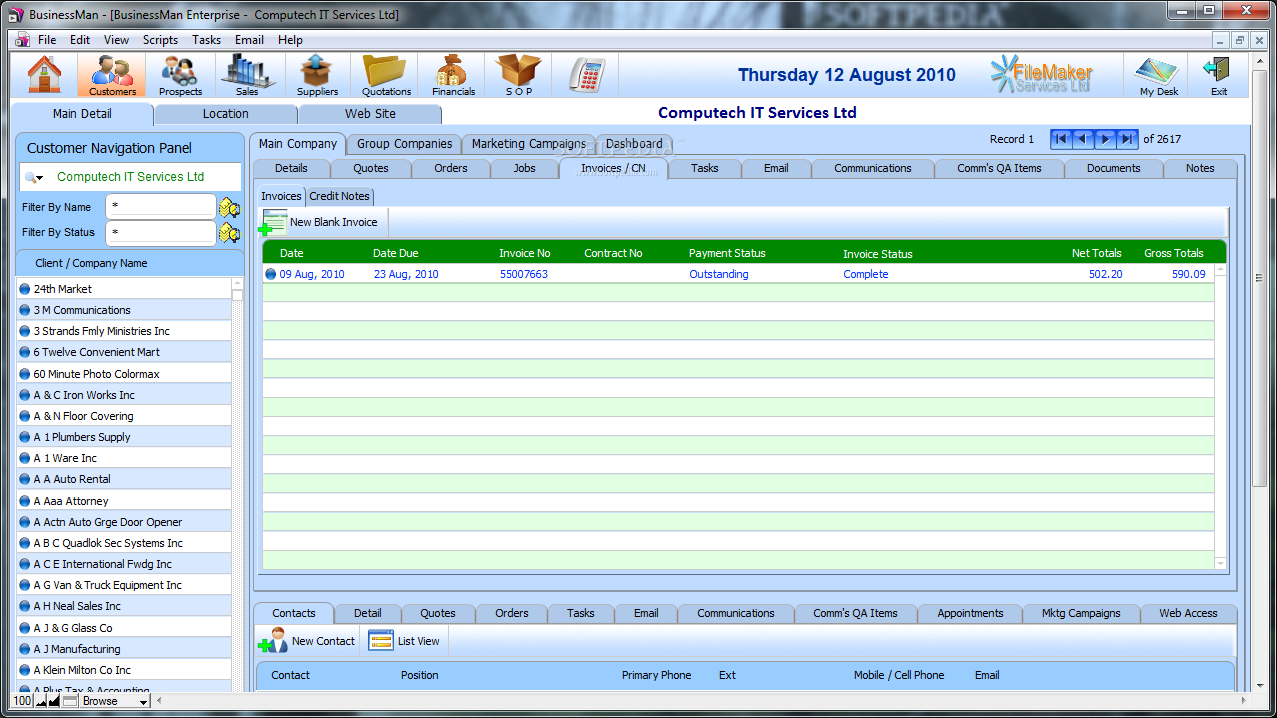
Task: Click the Outstanding payment status
Action: (x=719, y=274)
